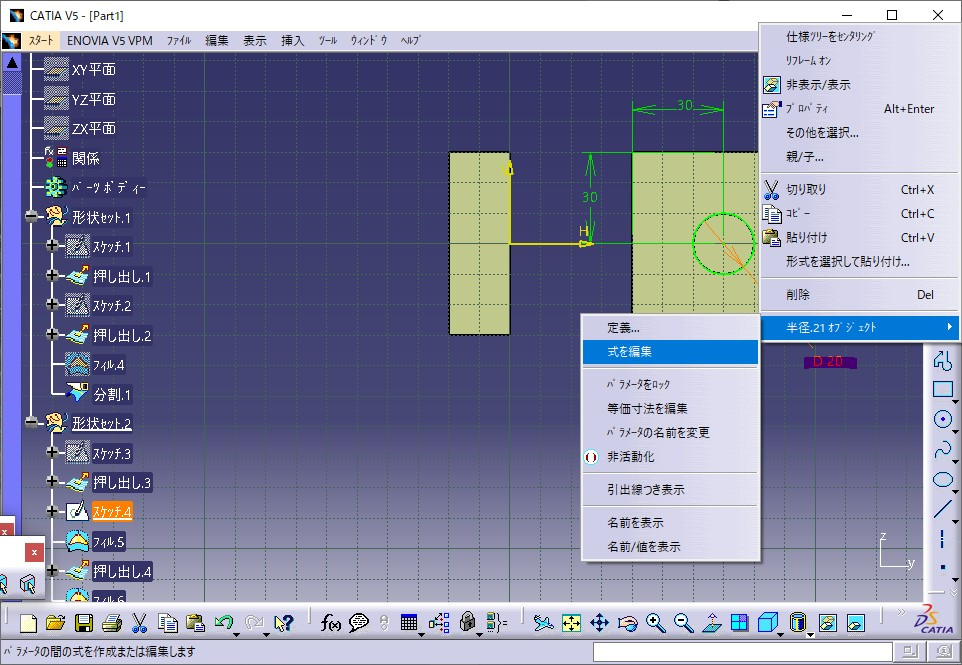Click the command input field in status bar
This screenshot has height=665, width=962.
point(738,652)
